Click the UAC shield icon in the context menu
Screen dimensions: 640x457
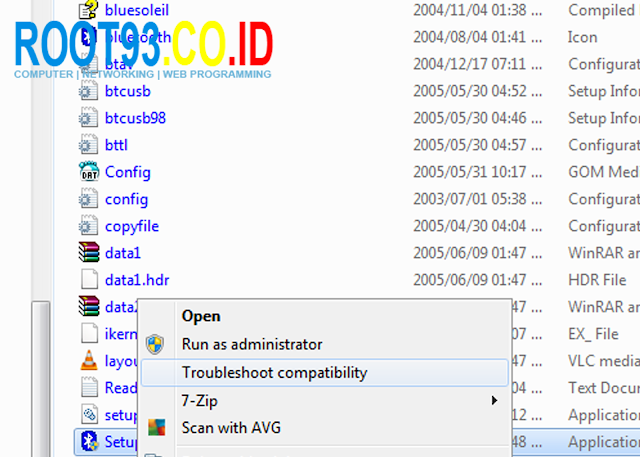click(x=155, y=344)
